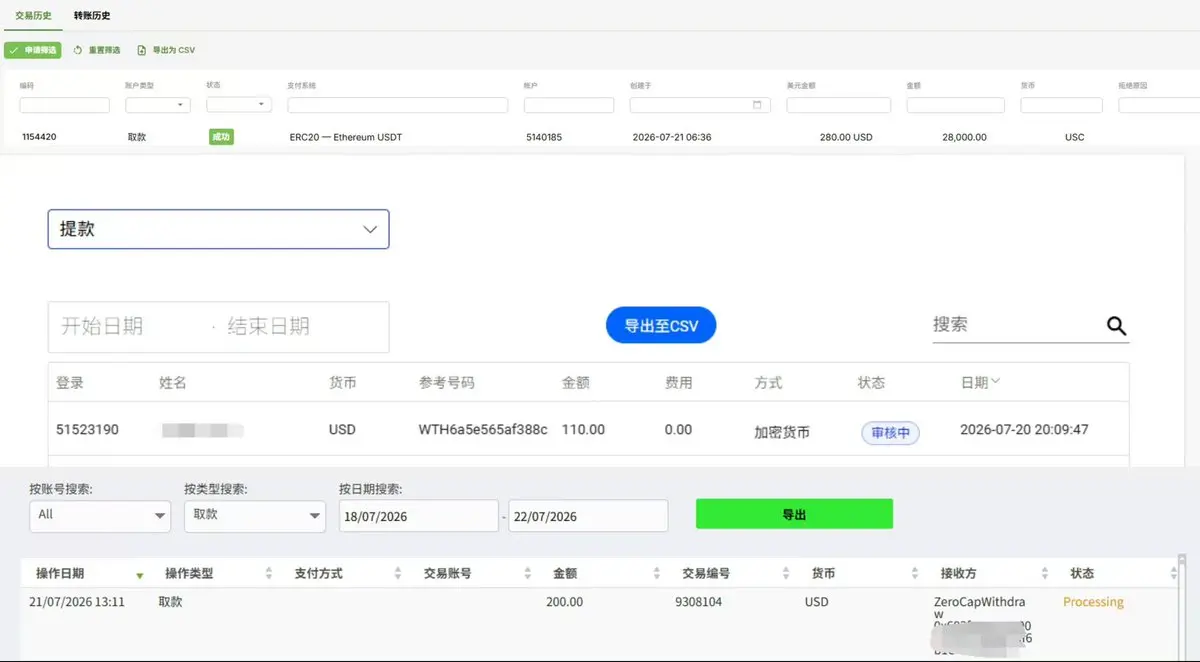Open the 按账号搜索 All dropdown
The width and height of the screenshot is (1200, 662).
(x=100, y=515)
